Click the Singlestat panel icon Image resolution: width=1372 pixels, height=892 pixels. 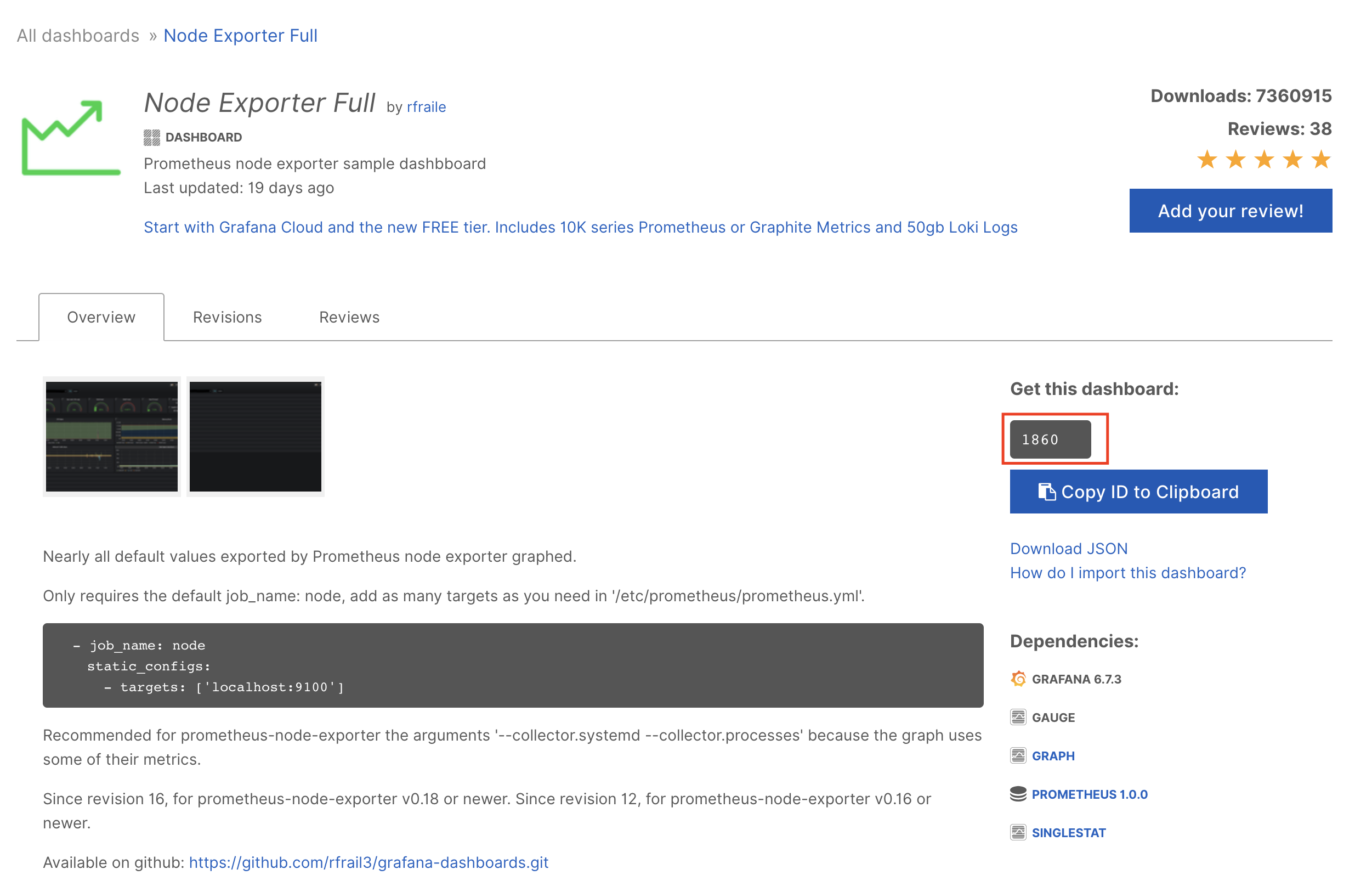tap(1018, 832)
